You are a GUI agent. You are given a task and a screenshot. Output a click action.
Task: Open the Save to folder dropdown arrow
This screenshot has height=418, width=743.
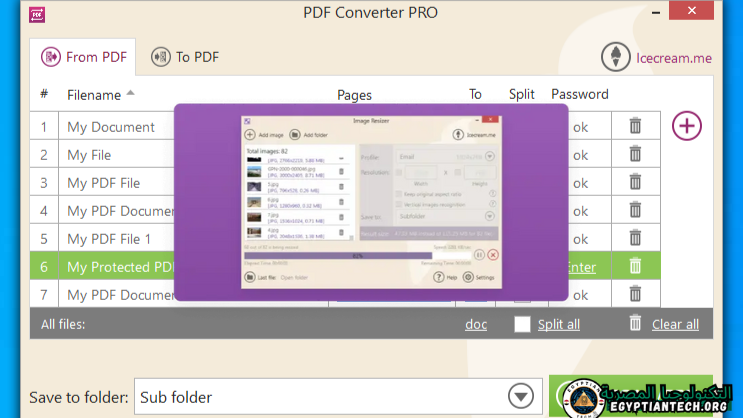click(x=520, y=397)
